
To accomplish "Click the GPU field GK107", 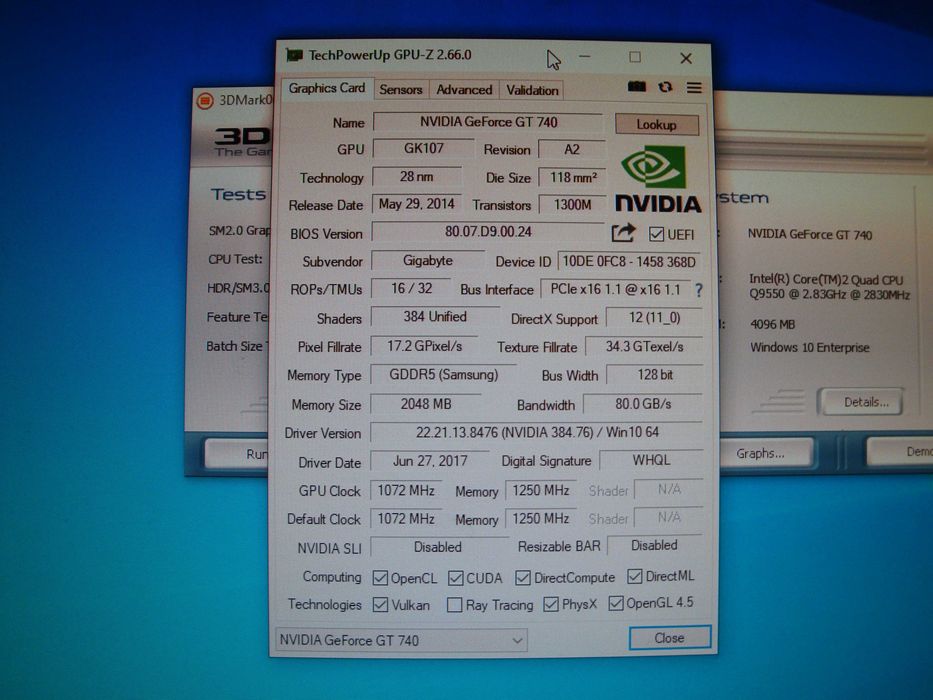I will (x=423, y=148).
